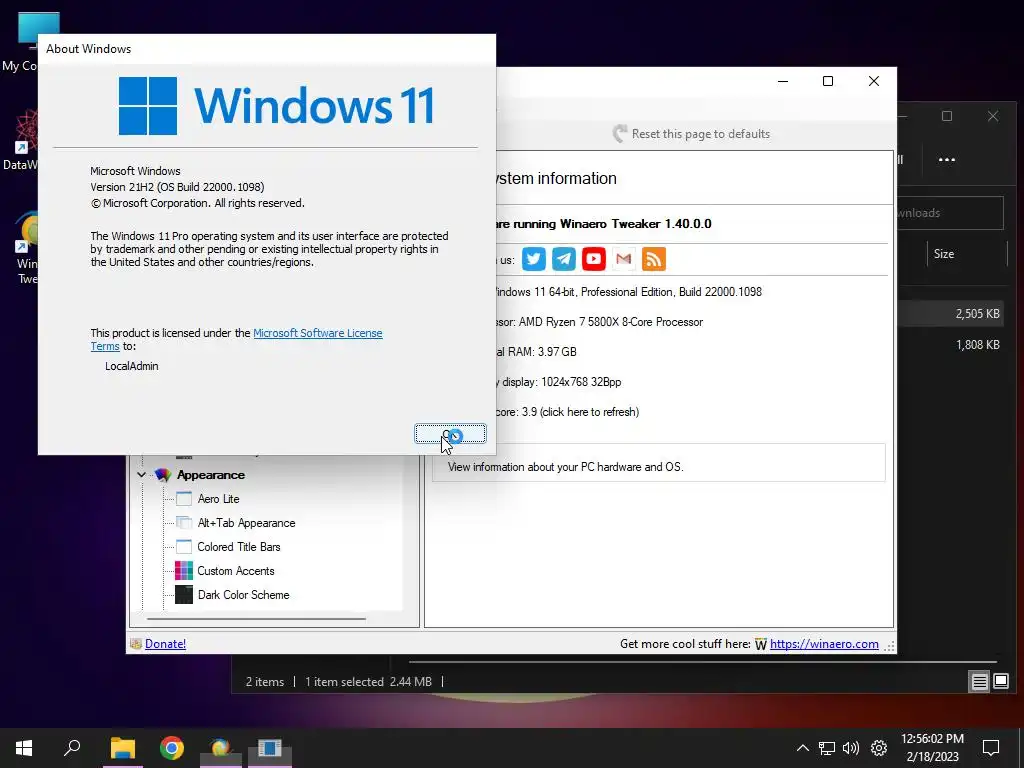Screen dimensions: 1024x768
Task: Open Google Chrome from taskbar
Action: [172, 748]
